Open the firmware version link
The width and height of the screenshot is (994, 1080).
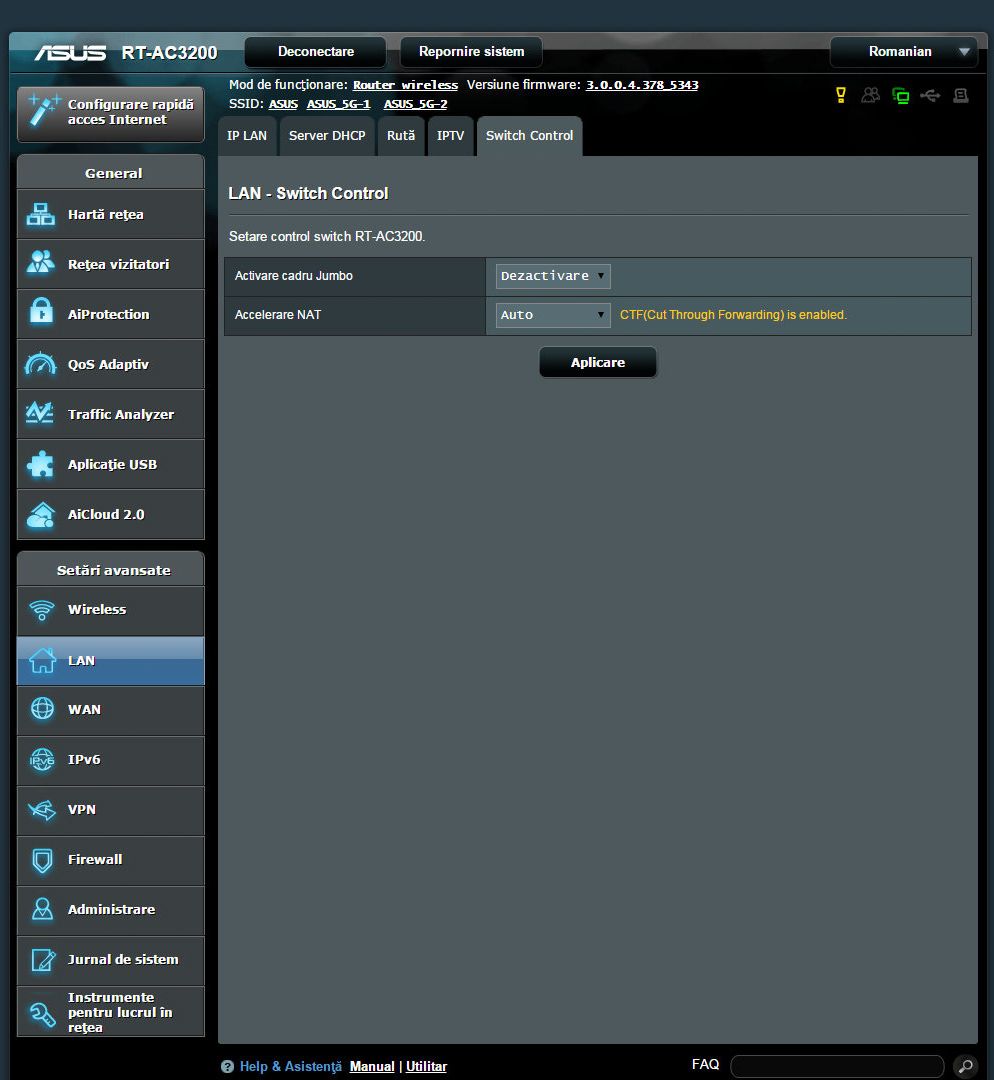click(x=642, y=85)
